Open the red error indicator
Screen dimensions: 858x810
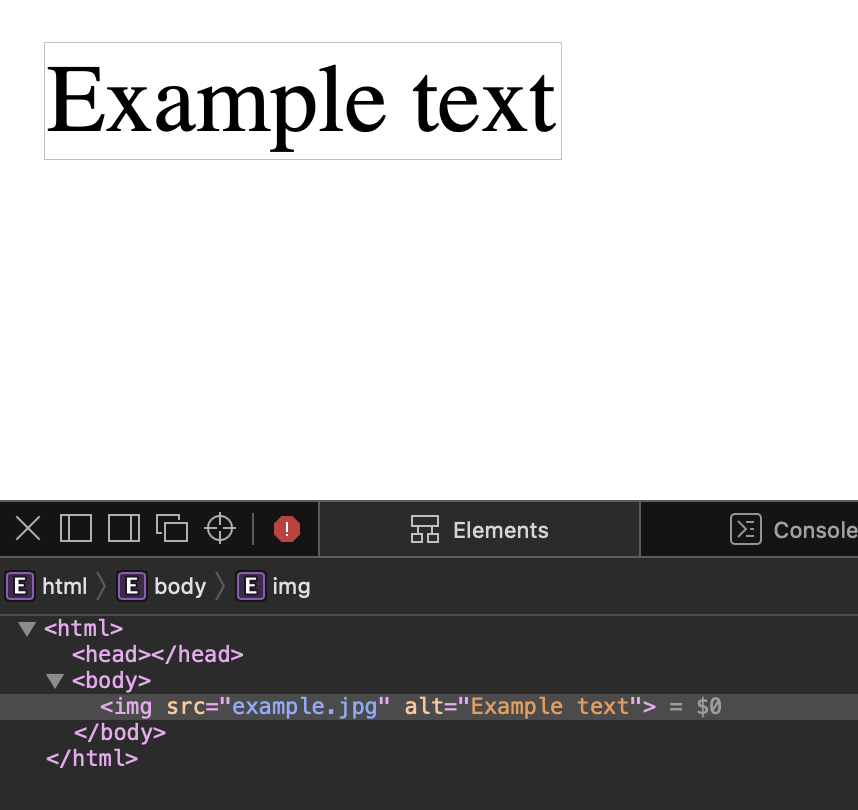(x=287, y=529)
